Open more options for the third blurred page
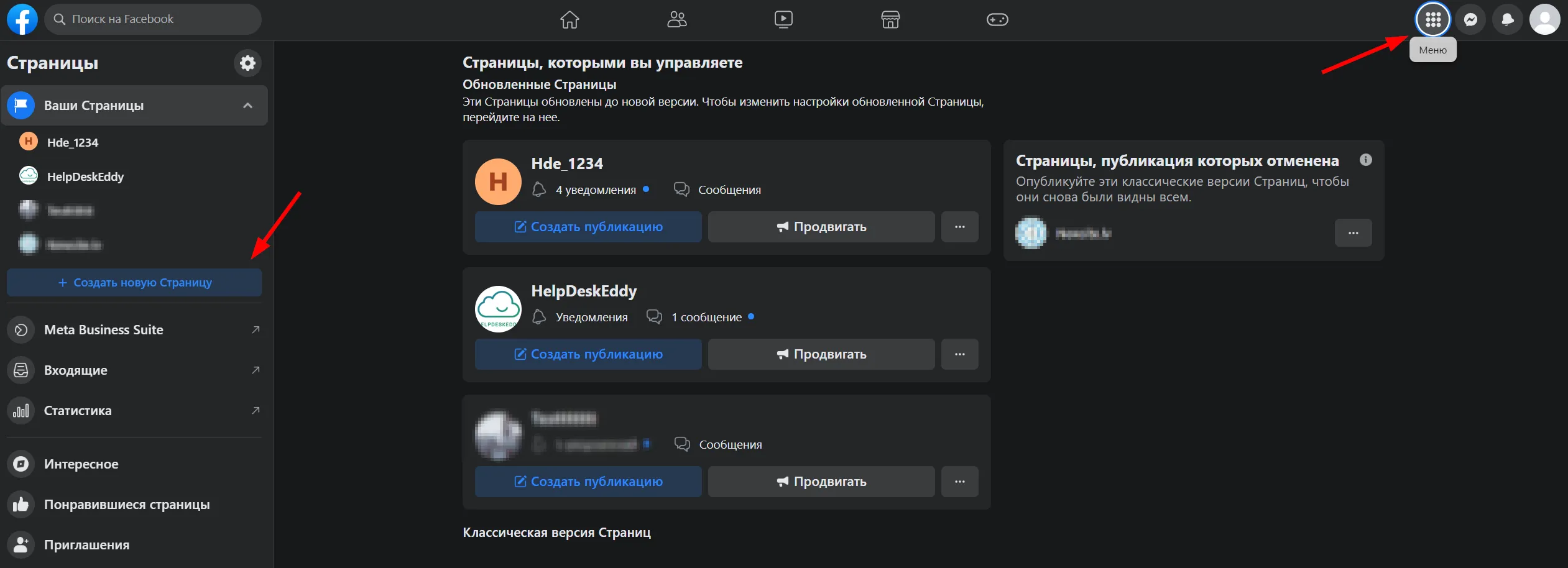This screenshot has width=1568, height=568. coord(960,482)
